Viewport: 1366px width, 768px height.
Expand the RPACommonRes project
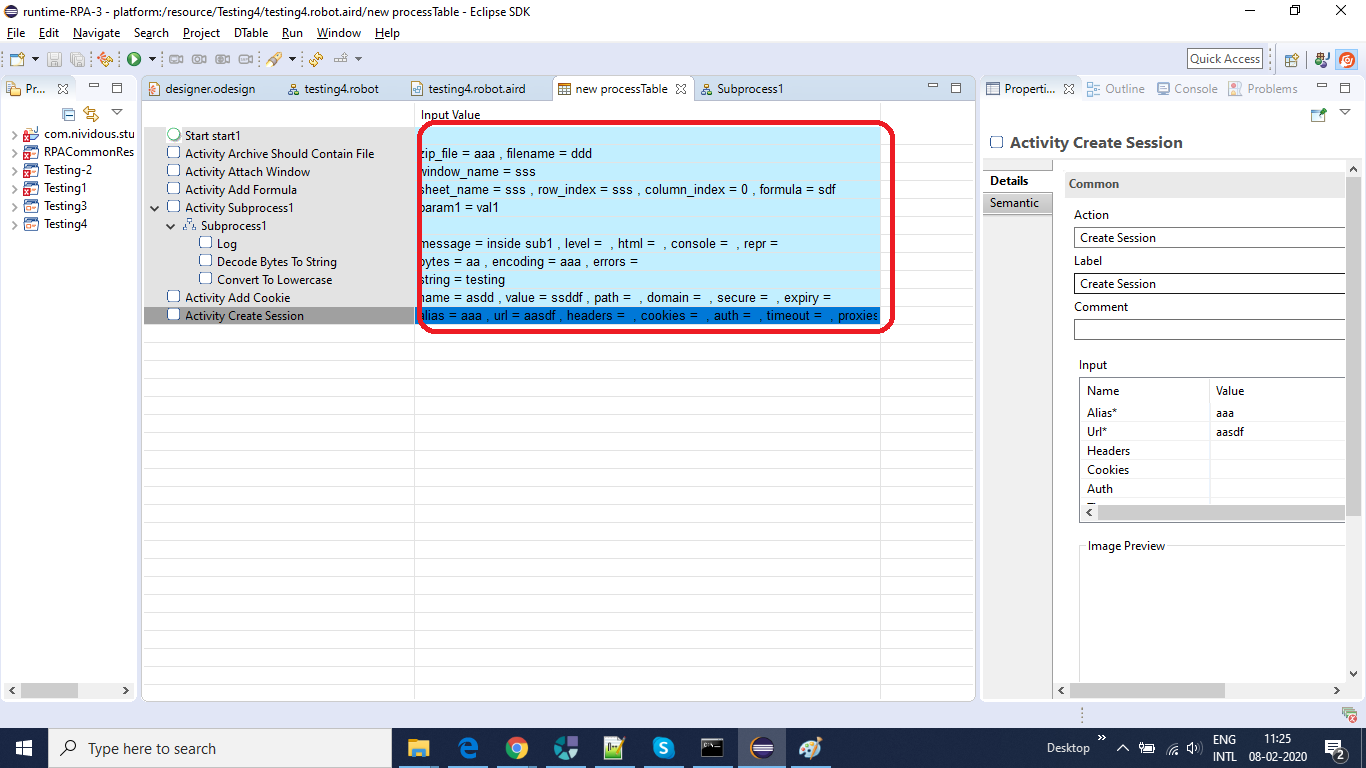[x=13, y=152]
